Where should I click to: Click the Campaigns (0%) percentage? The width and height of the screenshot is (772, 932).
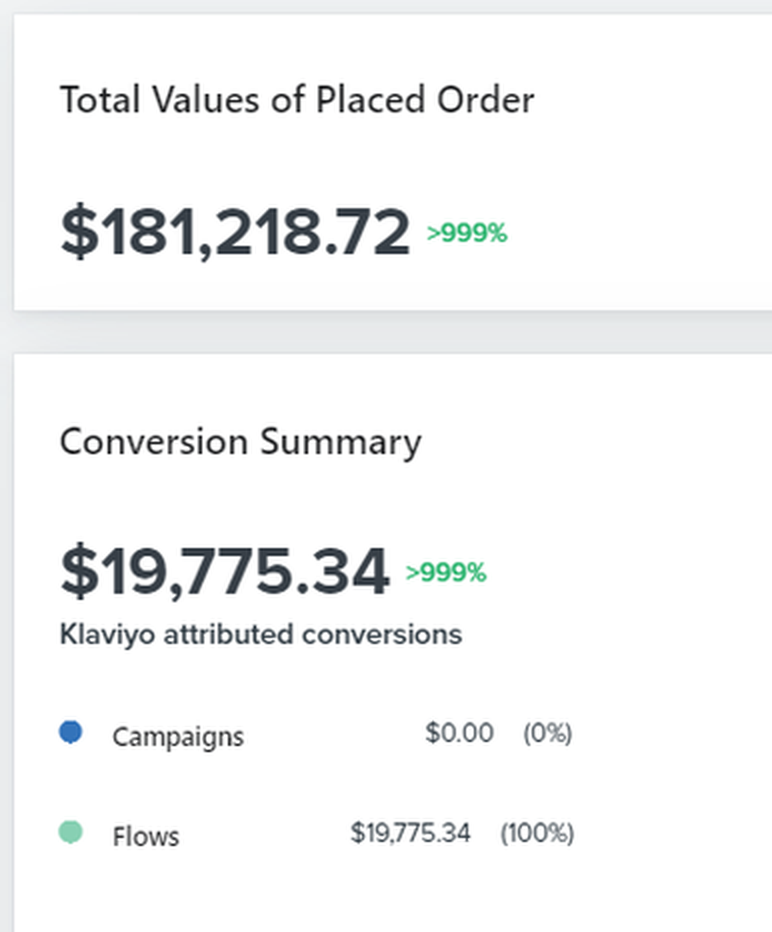(x=547, y=733)
